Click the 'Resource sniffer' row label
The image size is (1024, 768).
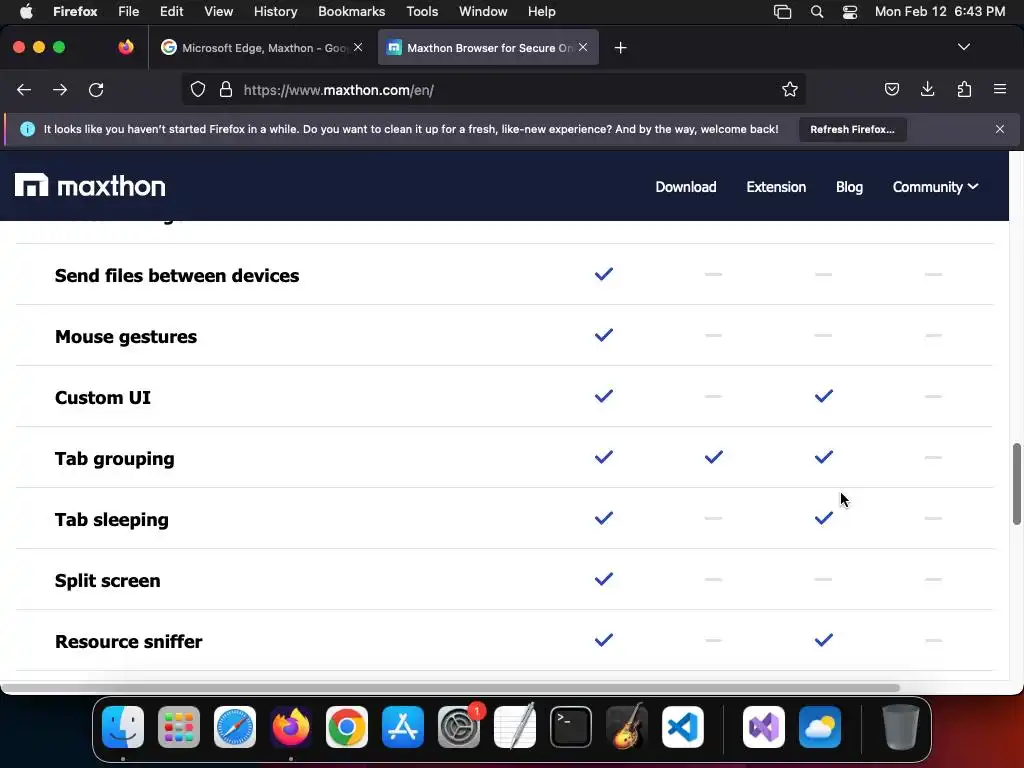pos(129,641)
